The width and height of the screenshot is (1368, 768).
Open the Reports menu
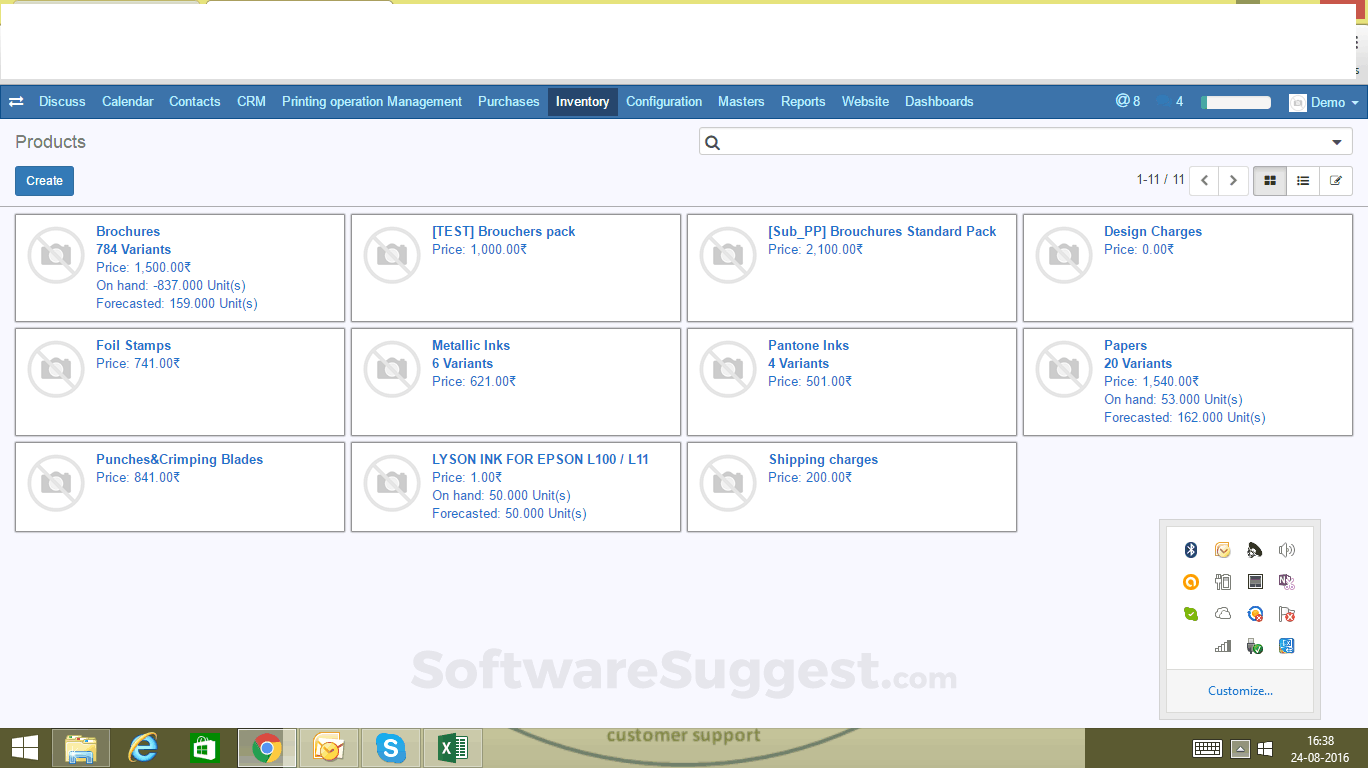coord(803,101)
